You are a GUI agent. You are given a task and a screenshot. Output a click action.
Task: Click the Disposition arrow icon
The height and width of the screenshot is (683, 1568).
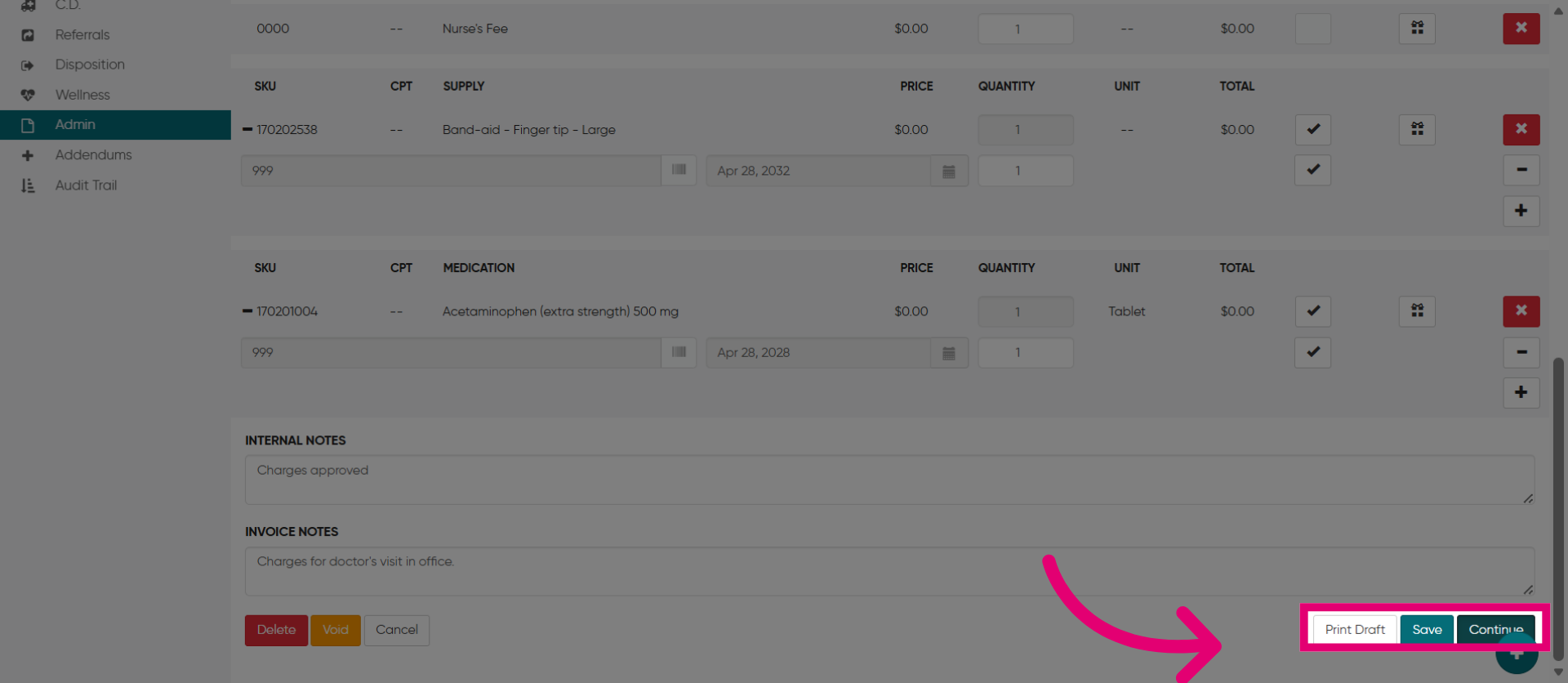(x=28, y=65)
